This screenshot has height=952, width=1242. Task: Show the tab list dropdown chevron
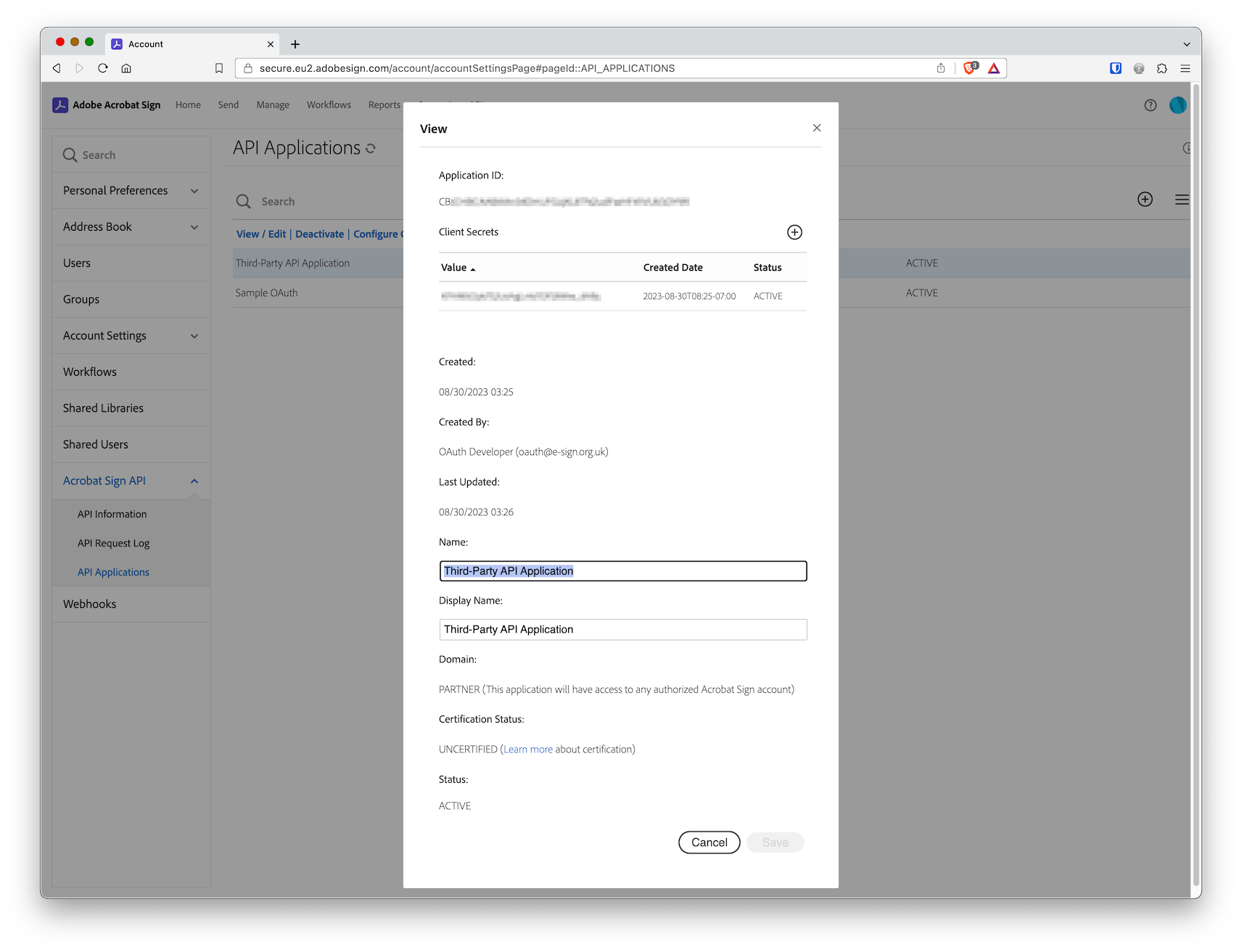(1187, 44)
